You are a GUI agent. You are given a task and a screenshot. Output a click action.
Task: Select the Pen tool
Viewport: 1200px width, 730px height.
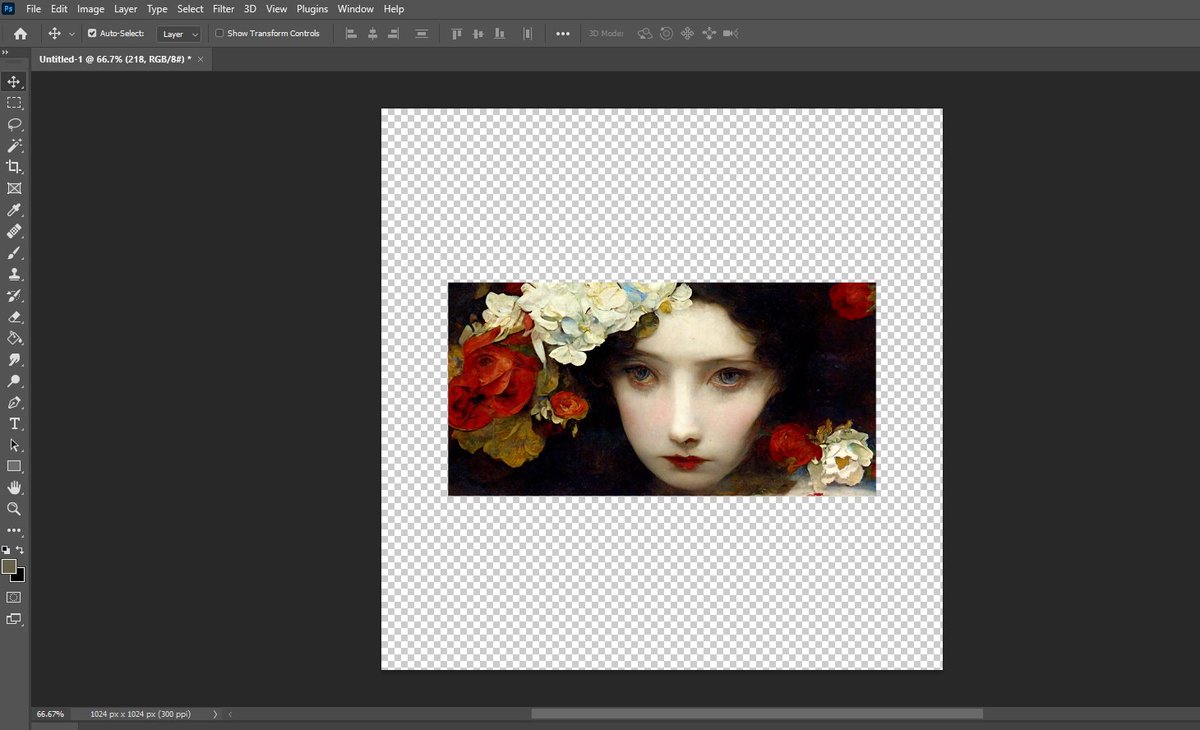(14, 402)
